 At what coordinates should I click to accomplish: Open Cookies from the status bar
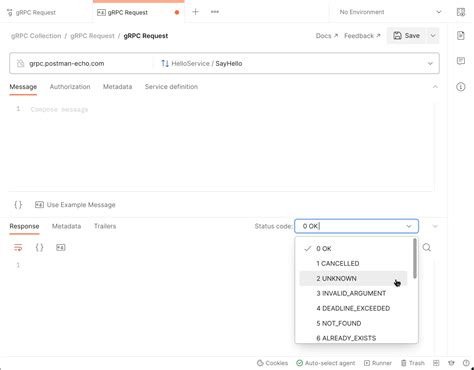(272, 363)
